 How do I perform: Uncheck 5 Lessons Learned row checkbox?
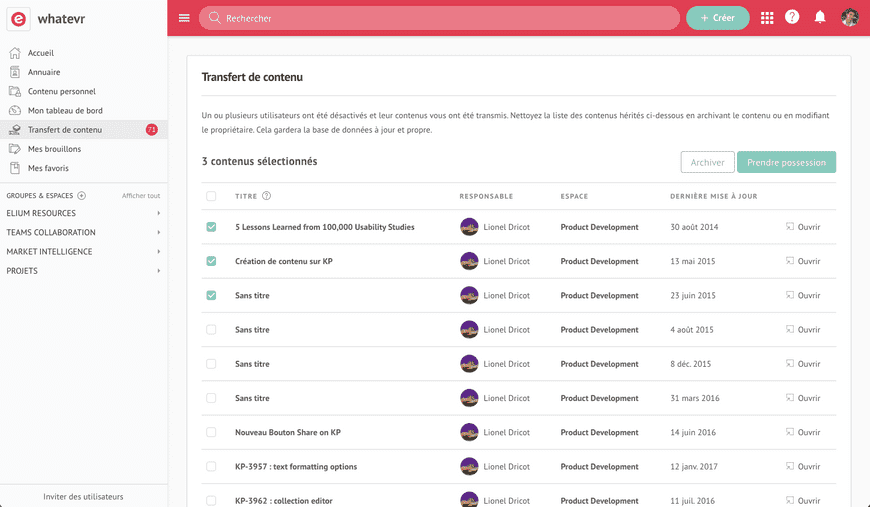[211, 227]
